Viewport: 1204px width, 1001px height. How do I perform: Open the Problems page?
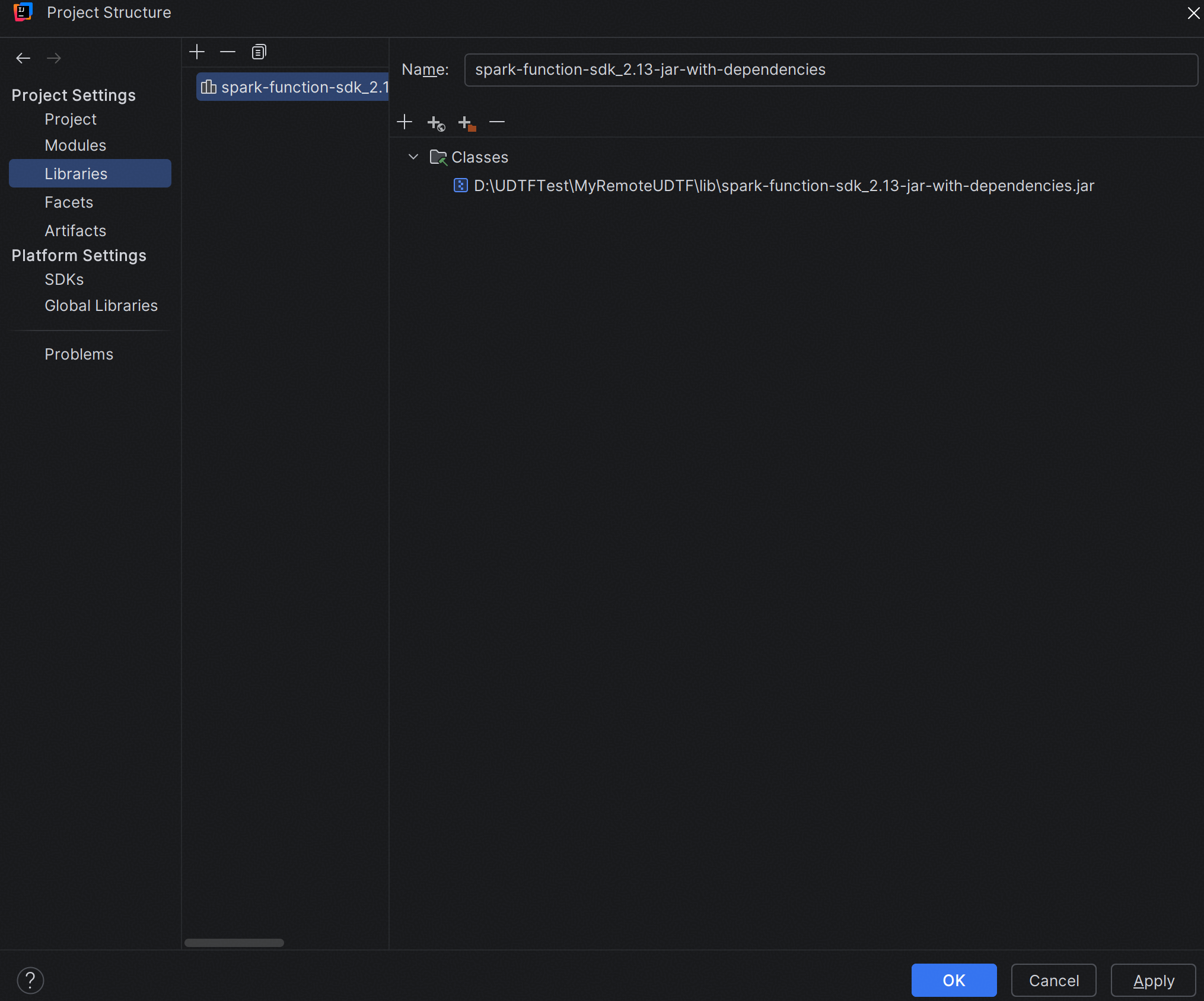pyautogui.click(x=79, y=354)
